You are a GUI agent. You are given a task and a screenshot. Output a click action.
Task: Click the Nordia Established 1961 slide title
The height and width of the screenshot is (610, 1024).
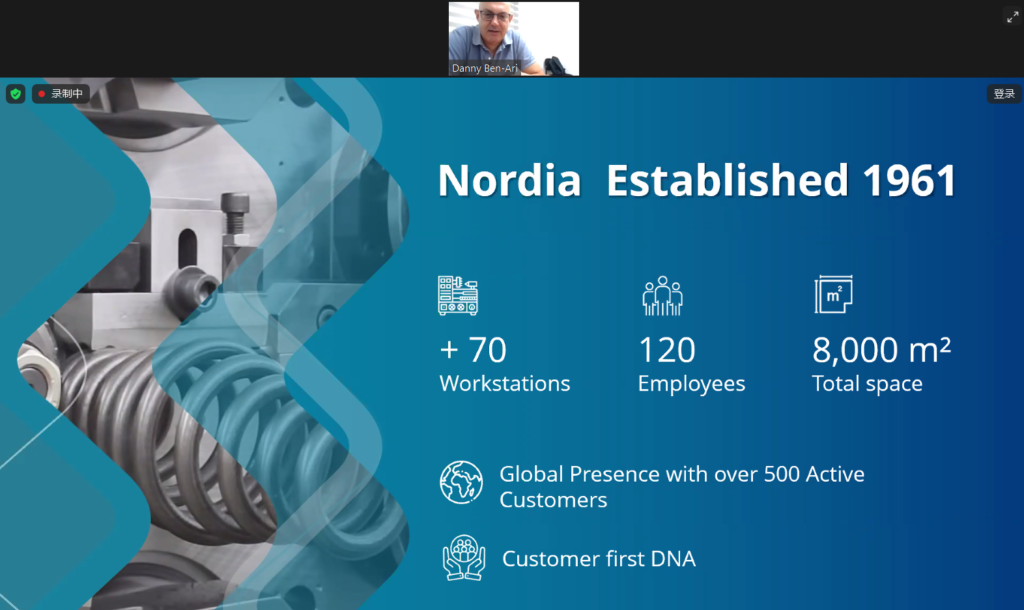[697, 181]
